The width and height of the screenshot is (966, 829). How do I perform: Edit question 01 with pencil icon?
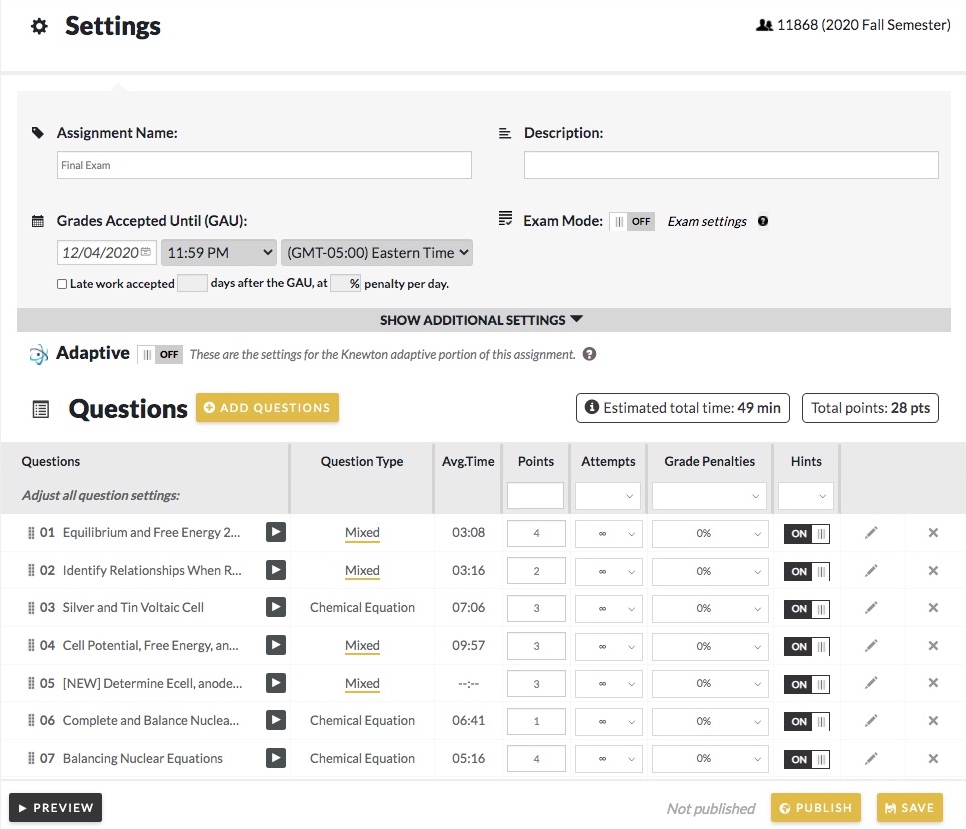[871, 533]
